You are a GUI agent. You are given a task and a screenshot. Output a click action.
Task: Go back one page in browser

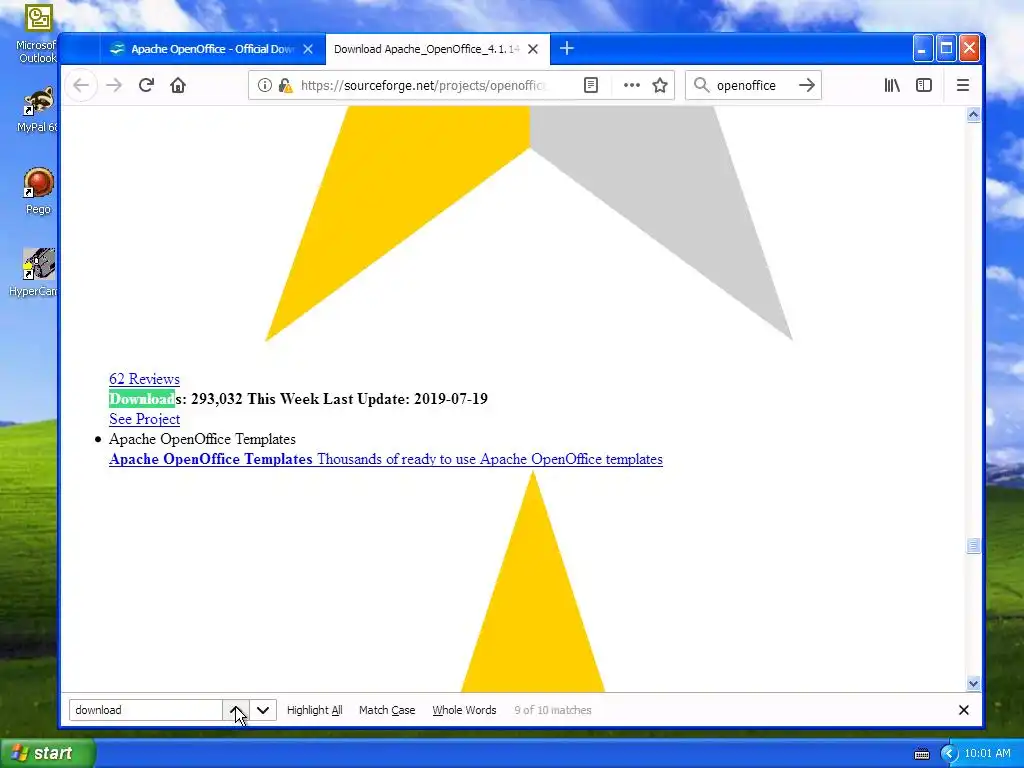(x=81, y=85)
